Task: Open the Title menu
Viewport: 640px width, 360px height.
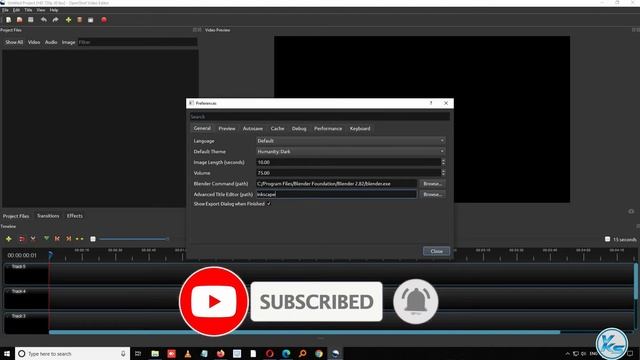Action: click(28, 10)
